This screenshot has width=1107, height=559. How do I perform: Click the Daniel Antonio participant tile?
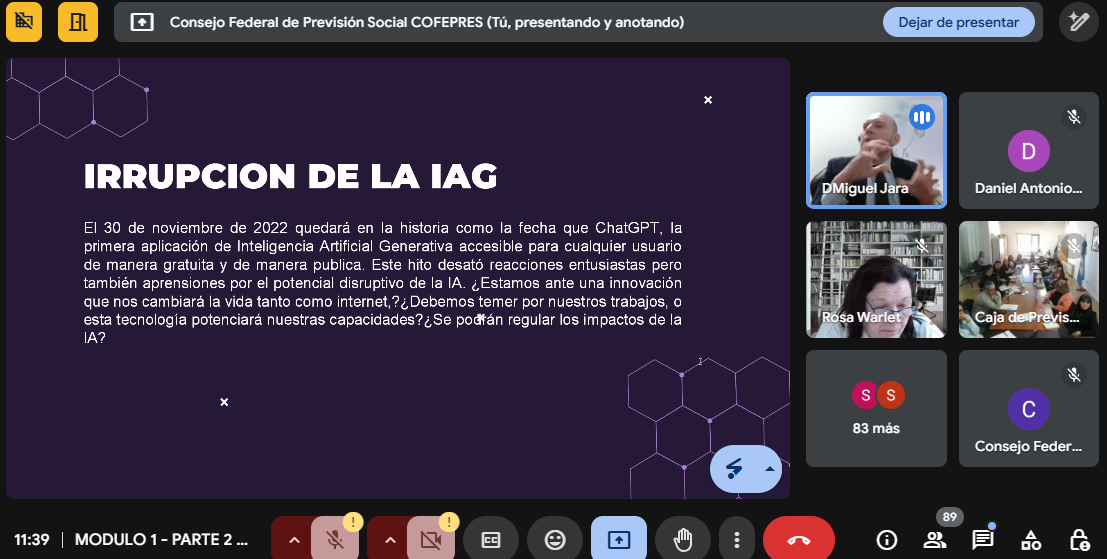[x=1029, y=151]
